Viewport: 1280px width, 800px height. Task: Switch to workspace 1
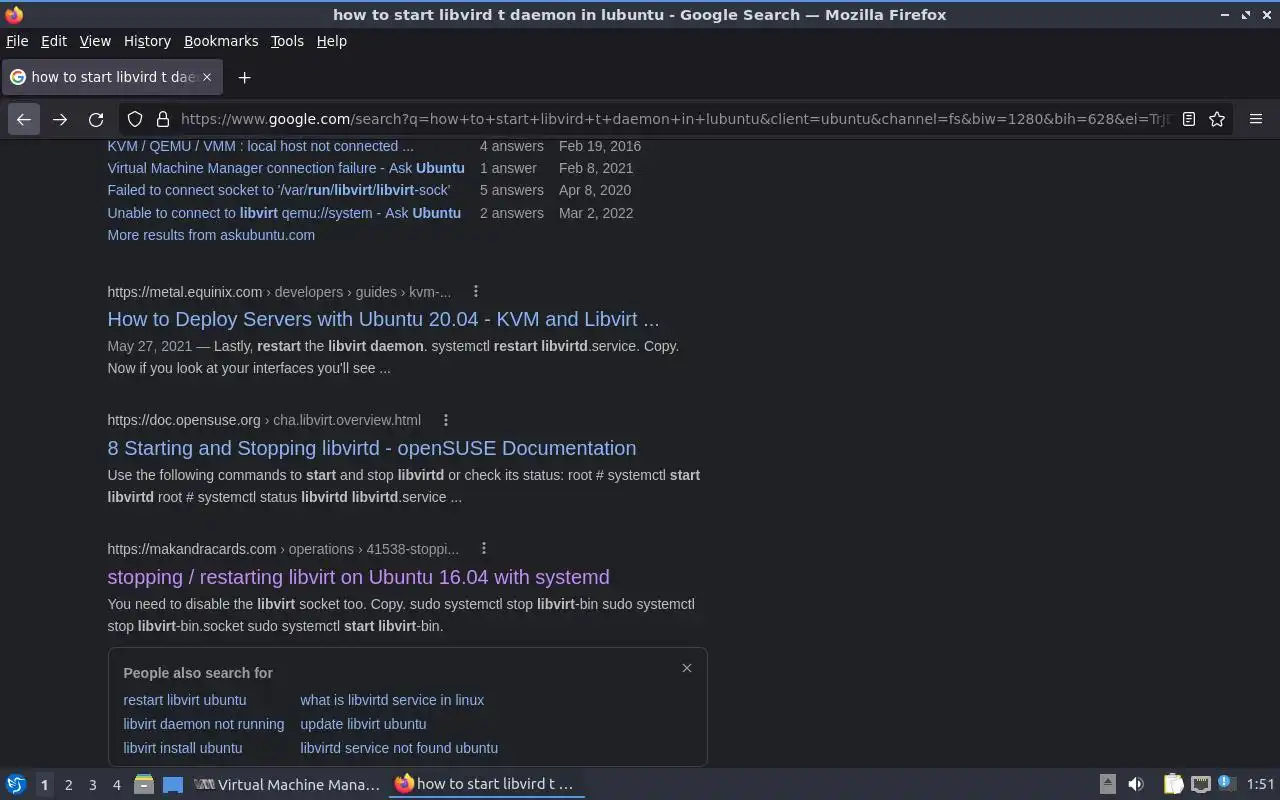coord(44,785)
